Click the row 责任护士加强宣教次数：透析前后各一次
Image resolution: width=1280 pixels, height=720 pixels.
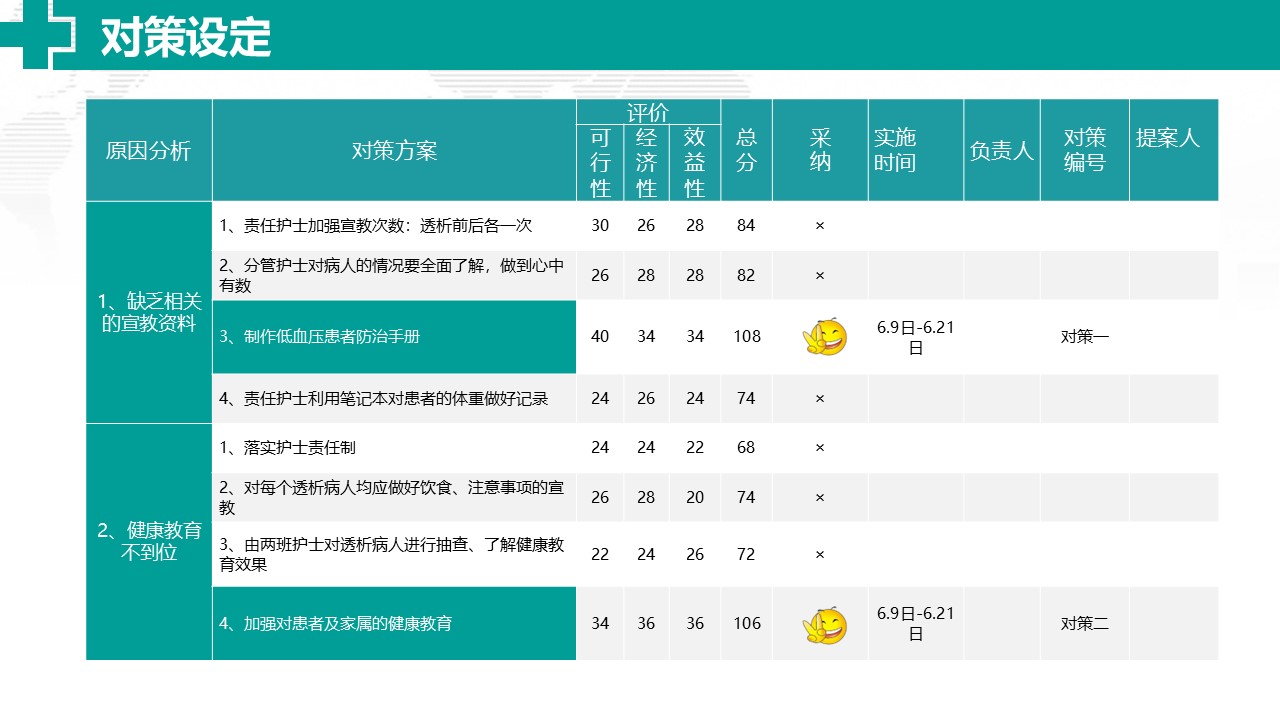point(394,226)
